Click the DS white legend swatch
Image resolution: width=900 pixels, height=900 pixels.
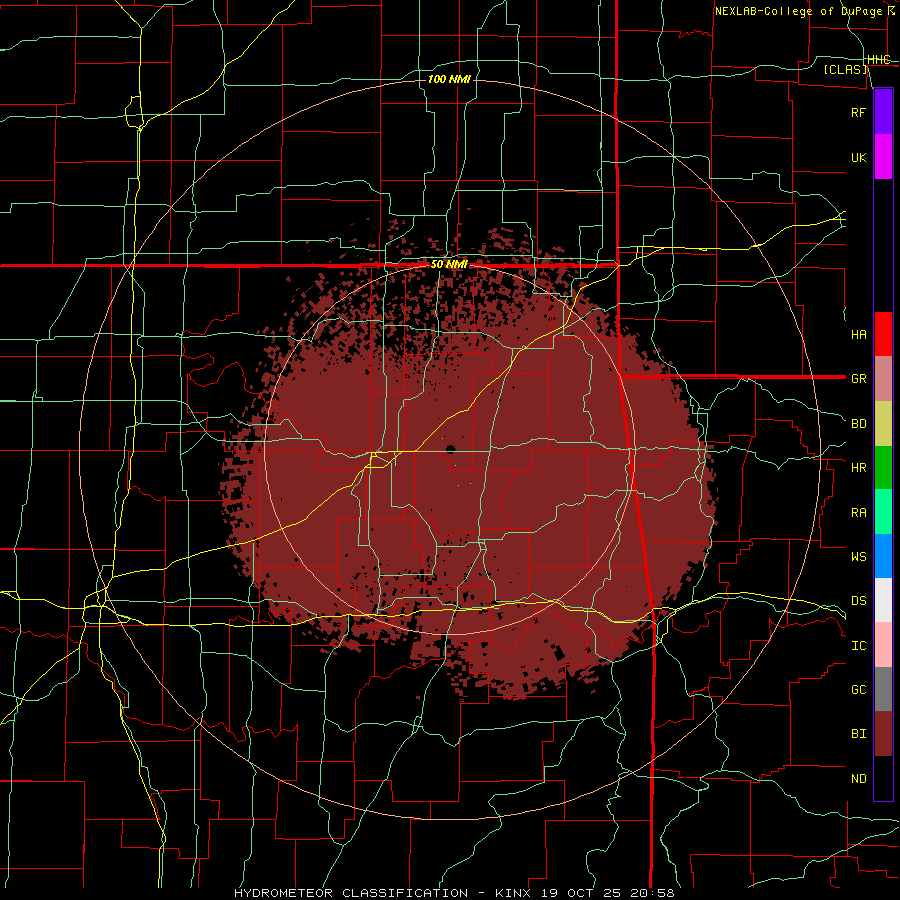coord(883,600)
